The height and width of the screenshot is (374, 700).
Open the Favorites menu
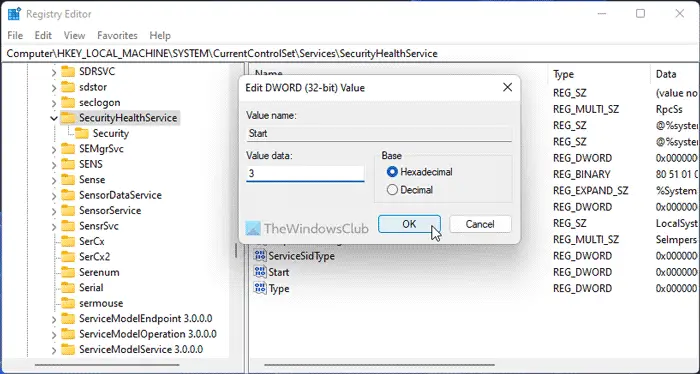[117, 35]
